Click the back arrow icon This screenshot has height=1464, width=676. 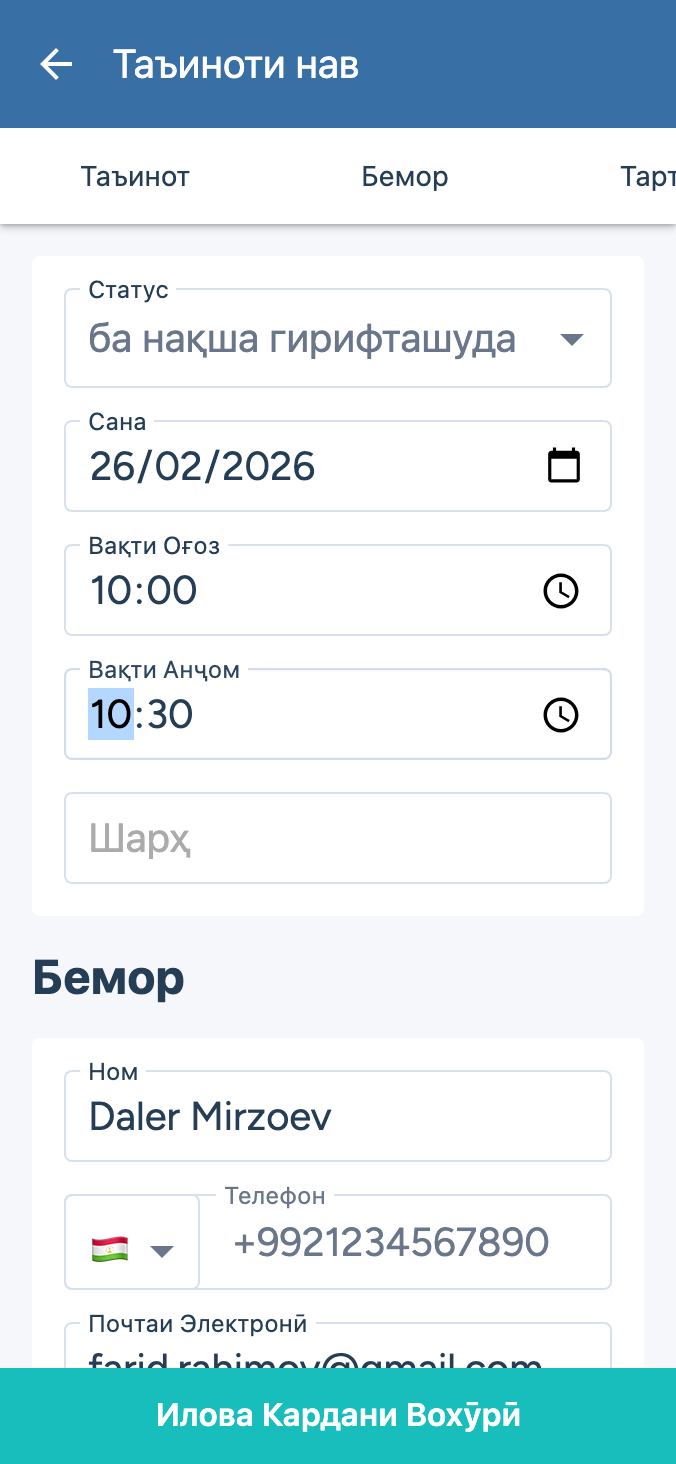(56, 64)
